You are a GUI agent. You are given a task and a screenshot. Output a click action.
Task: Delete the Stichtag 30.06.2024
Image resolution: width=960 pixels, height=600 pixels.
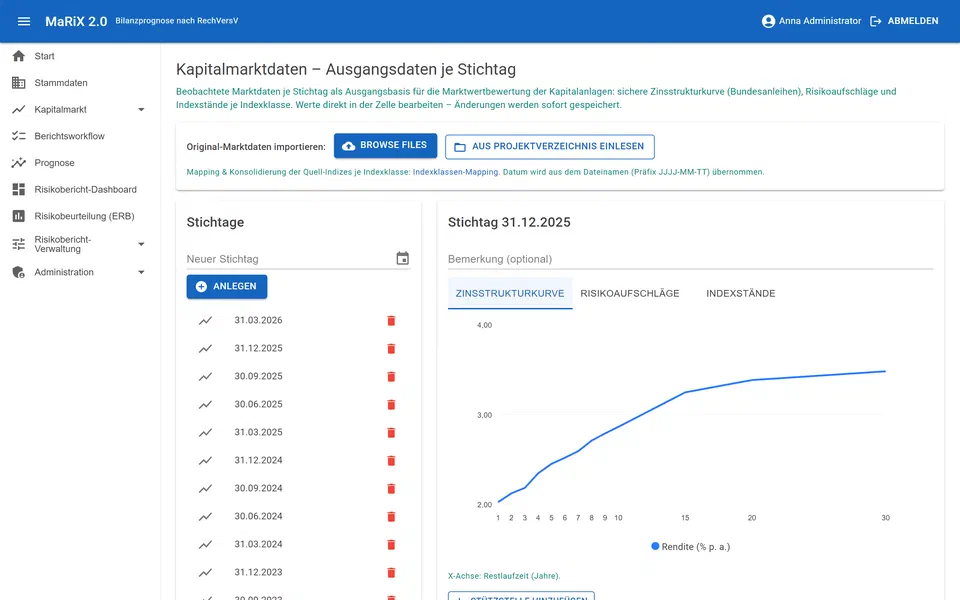tap(391, 517)
